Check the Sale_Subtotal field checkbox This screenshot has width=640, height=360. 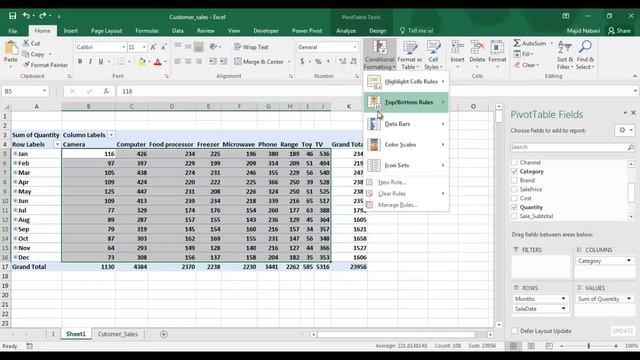tap(514, 216)
